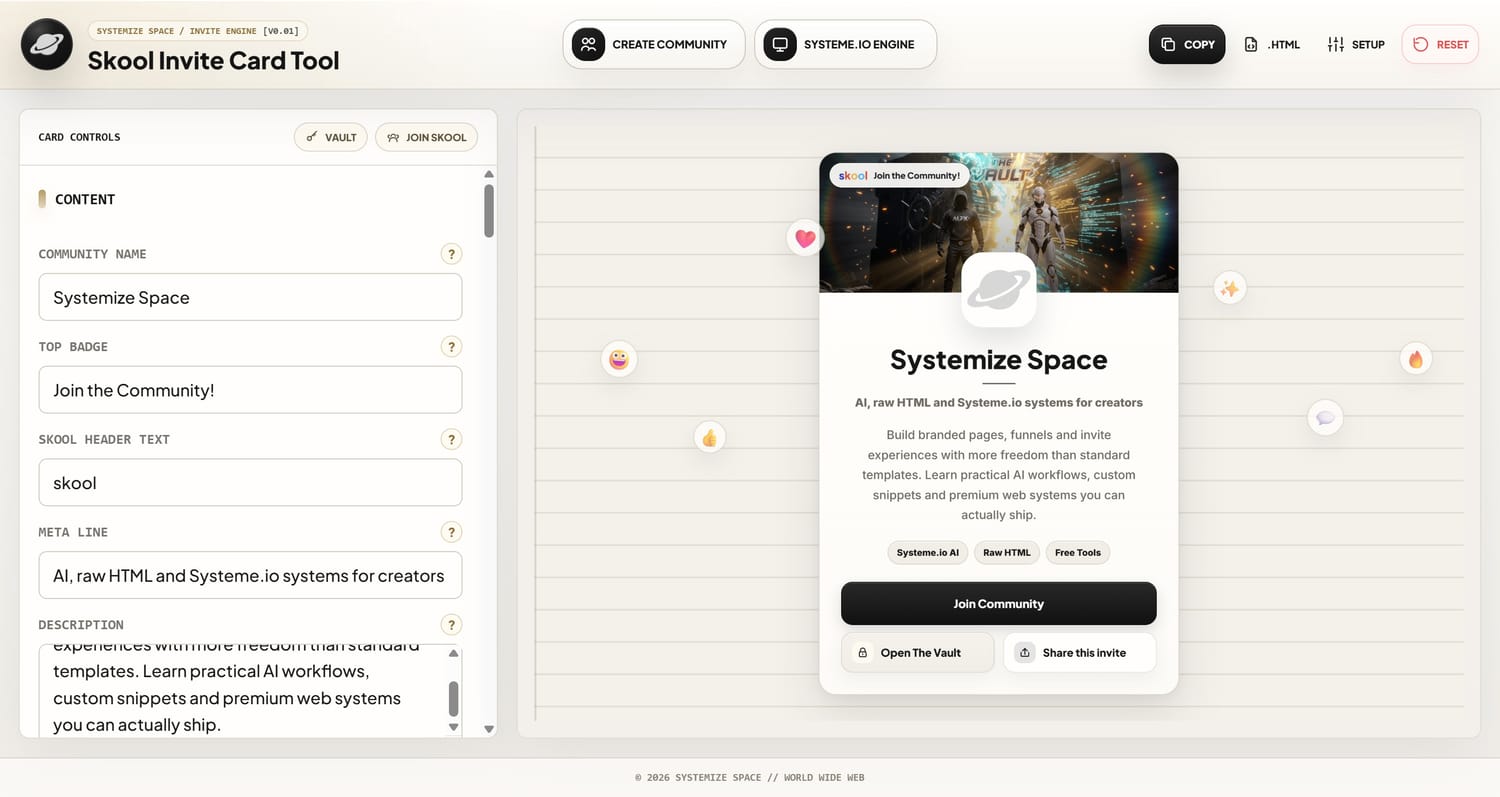Click the floating speech bubble emoji
The width and height of the screenshot is (1500, 797).
click(1325, 417)
